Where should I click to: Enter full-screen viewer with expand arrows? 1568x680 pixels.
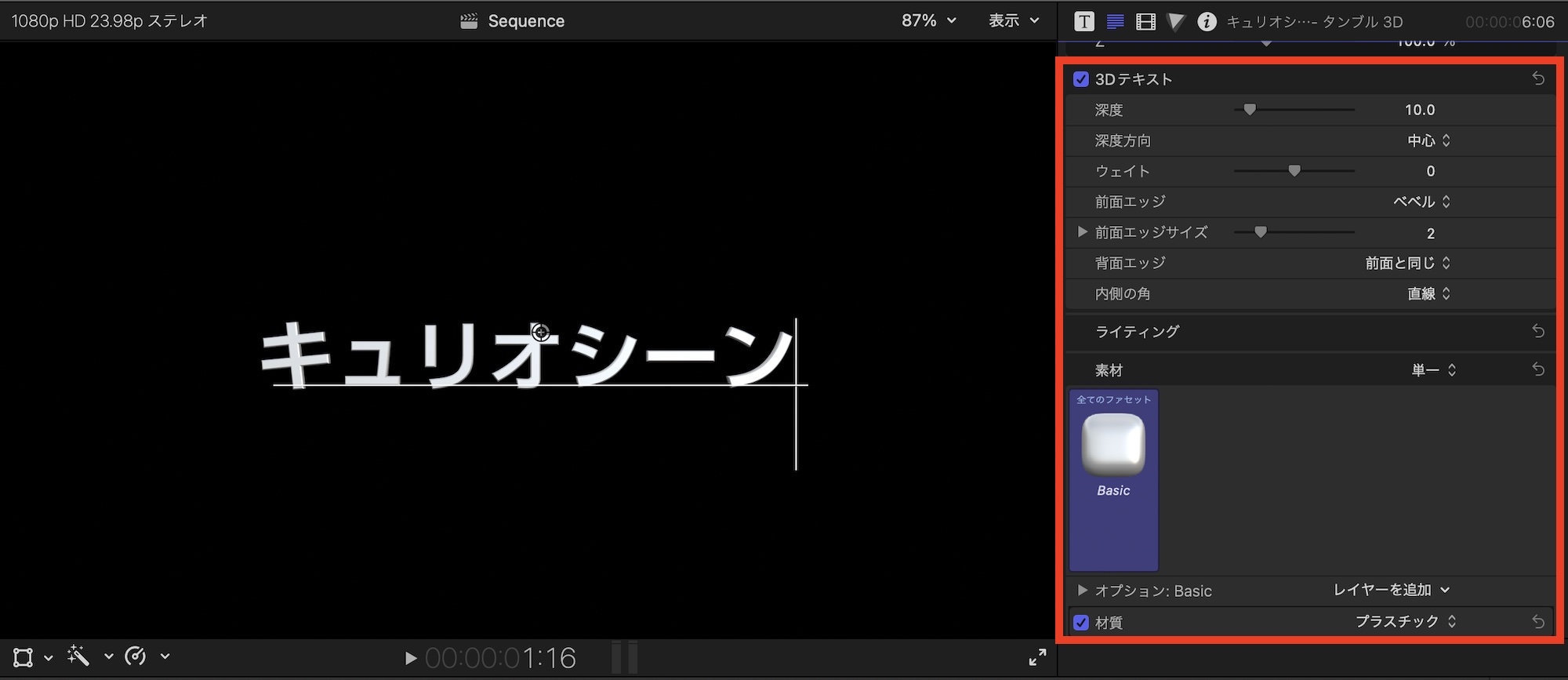(1037, 657)
